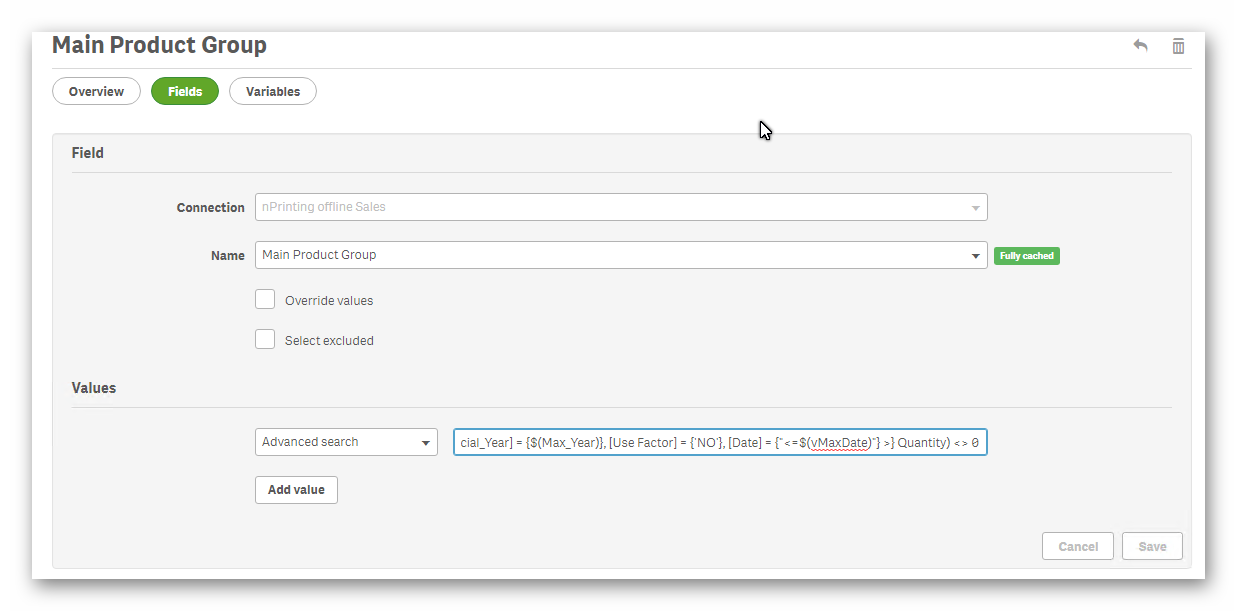The width and height of the screenshot is (1237, 611).
Task: Open the Variables tab
Action: click(273, 91)
